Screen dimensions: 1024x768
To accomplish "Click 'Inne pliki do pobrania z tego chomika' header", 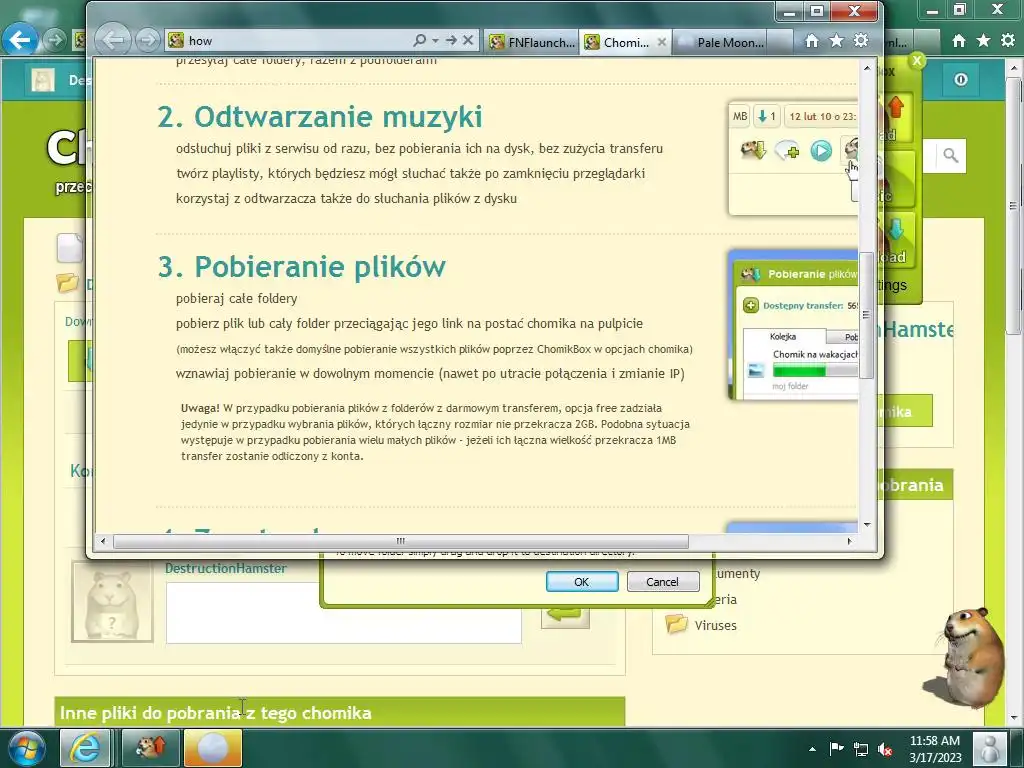I will pos(216,712).
